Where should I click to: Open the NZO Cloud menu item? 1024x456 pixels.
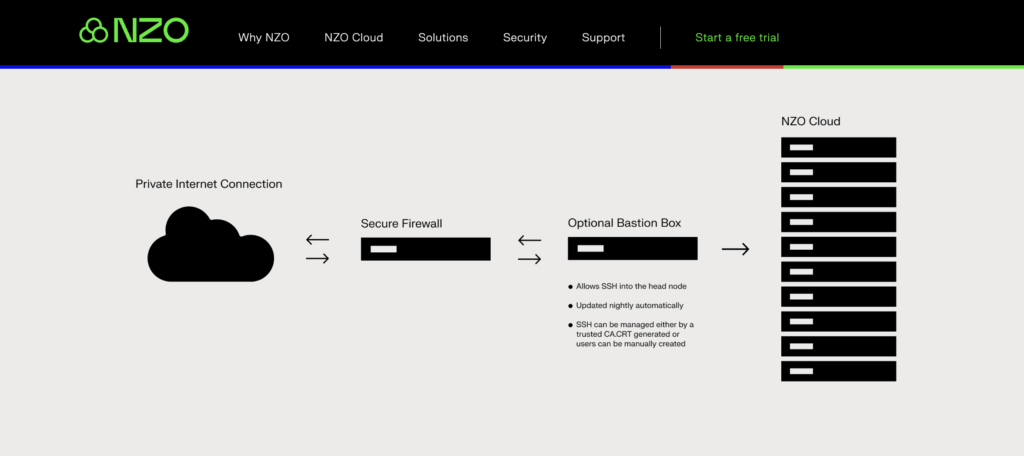[x=353, y=38]
